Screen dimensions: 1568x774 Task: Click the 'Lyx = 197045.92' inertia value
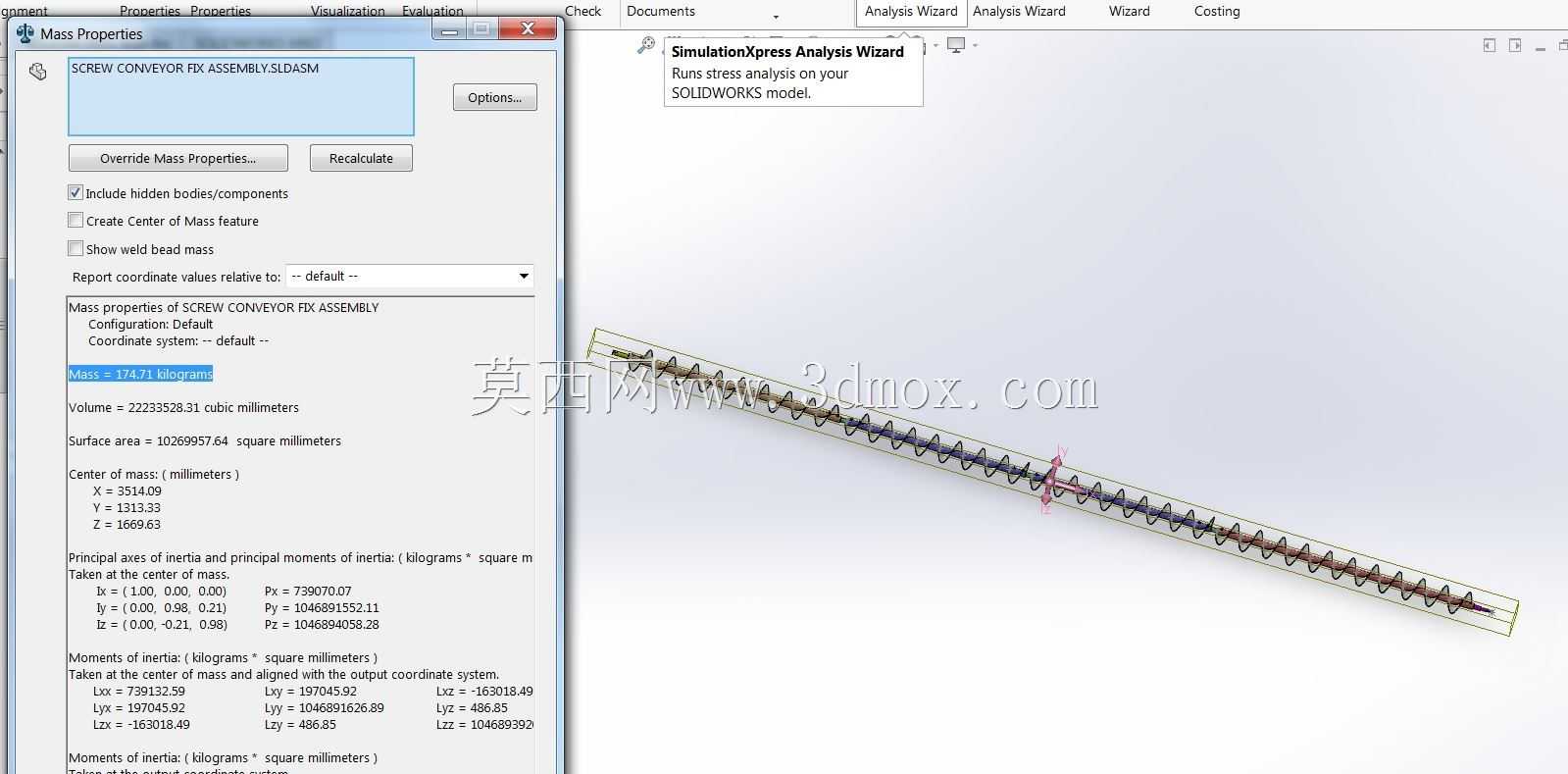click(x=139, y=707)
